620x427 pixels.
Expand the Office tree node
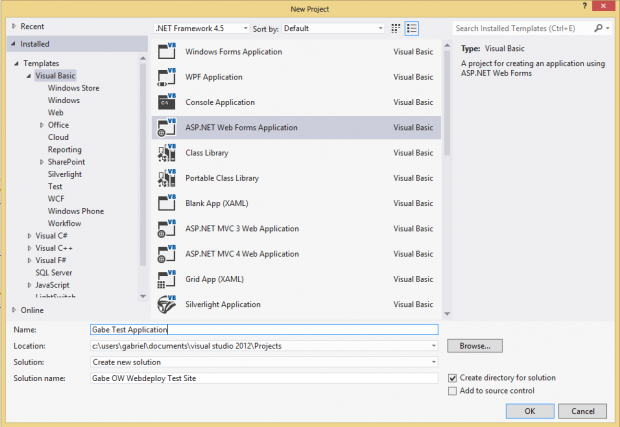coord(42,125)
